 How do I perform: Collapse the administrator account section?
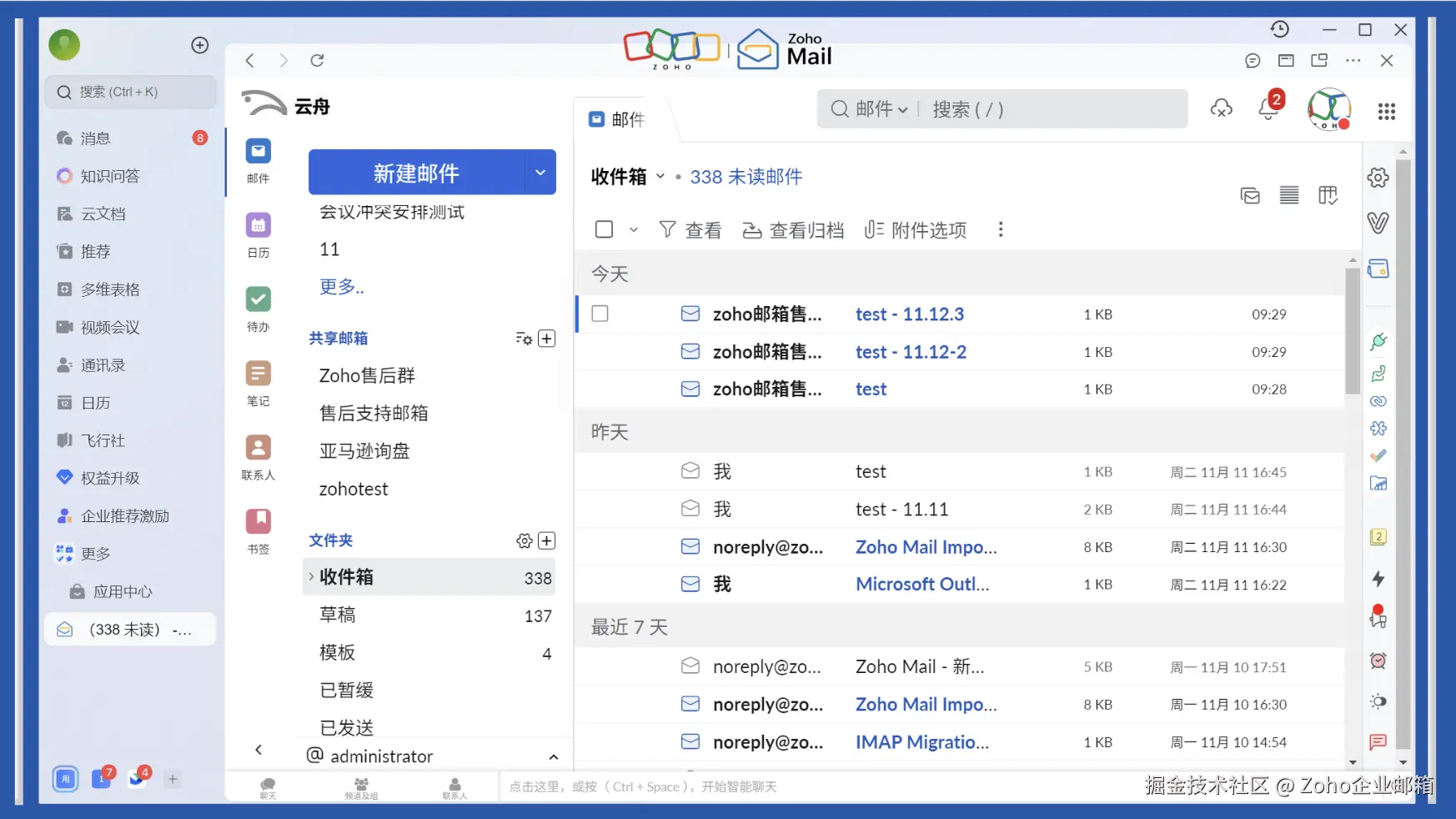[x=554, y=756]
